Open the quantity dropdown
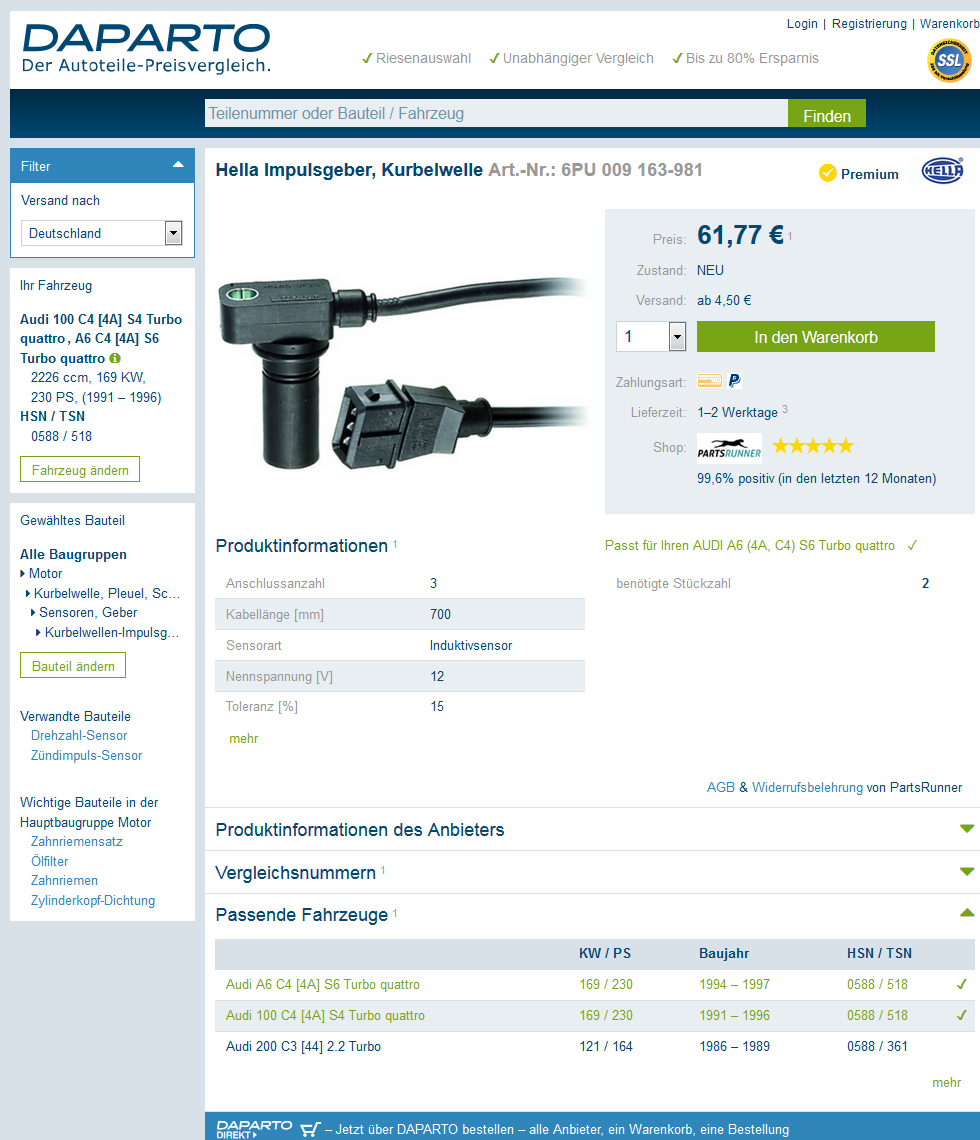This screenshot has width=980, height=1140. pyautogui.click(x=677, y=337)
